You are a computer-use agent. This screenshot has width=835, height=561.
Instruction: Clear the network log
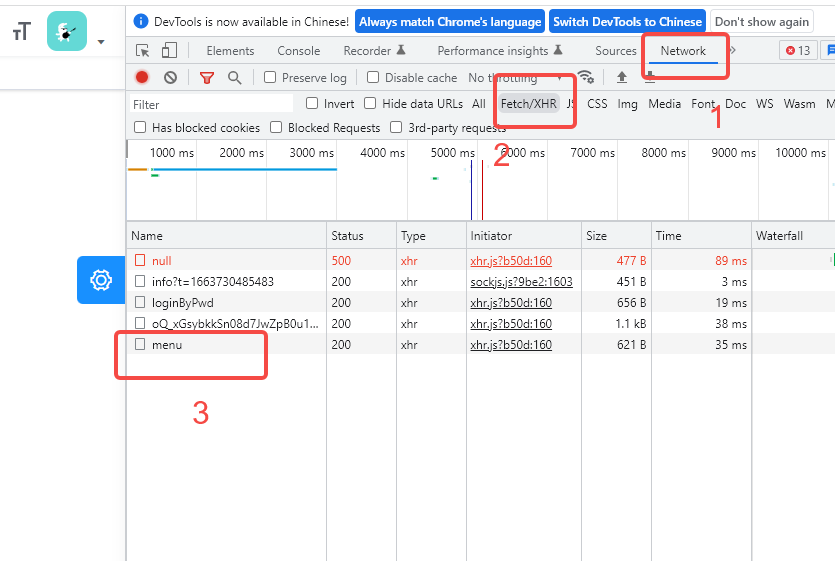pyautogui.click(x=170, y=78)
